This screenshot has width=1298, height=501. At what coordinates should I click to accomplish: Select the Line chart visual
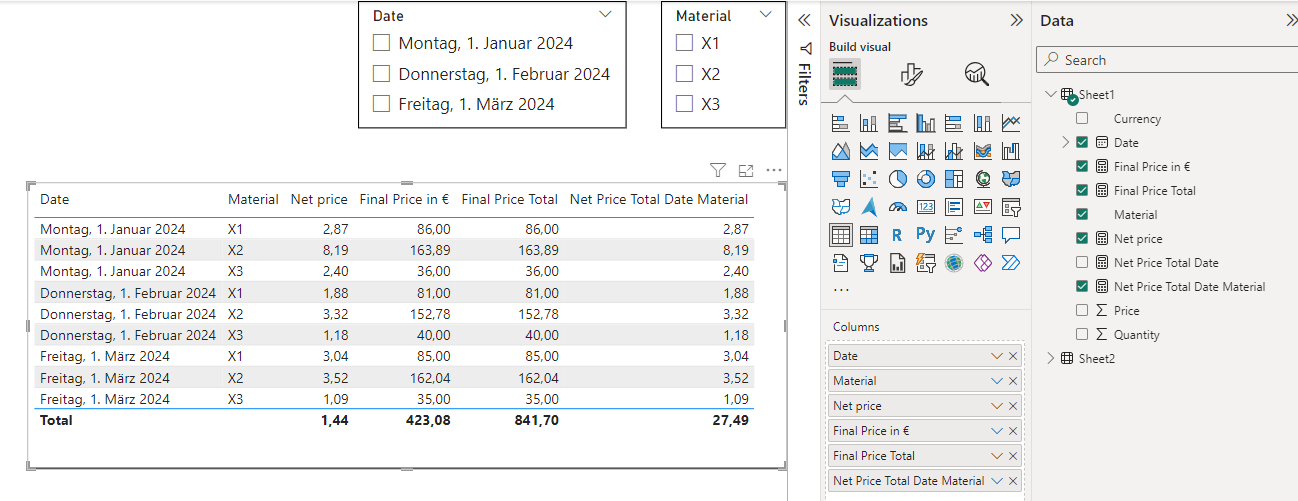pos(1011,124)
